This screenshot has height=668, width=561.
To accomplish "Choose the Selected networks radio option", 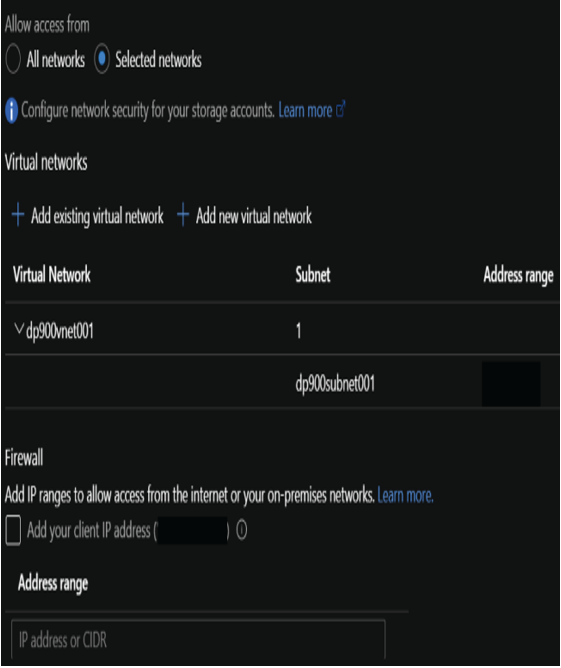I will 102,59.
